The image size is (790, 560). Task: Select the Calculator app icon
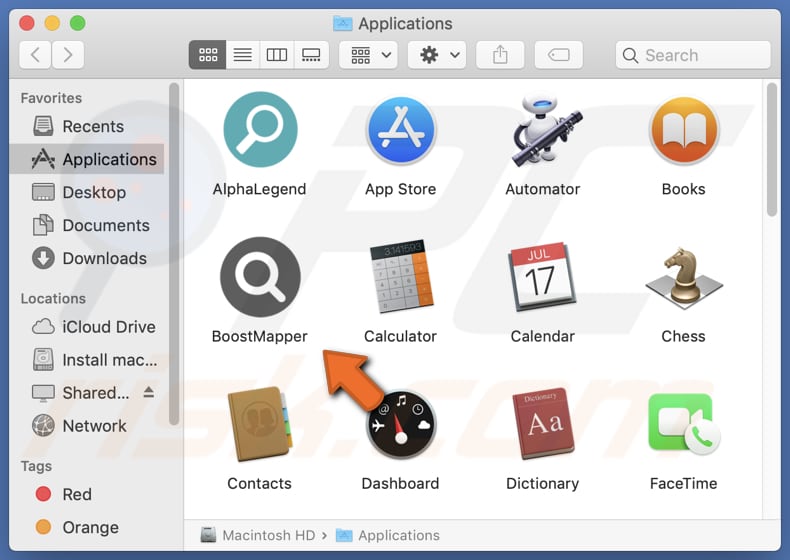pos(401,277)
